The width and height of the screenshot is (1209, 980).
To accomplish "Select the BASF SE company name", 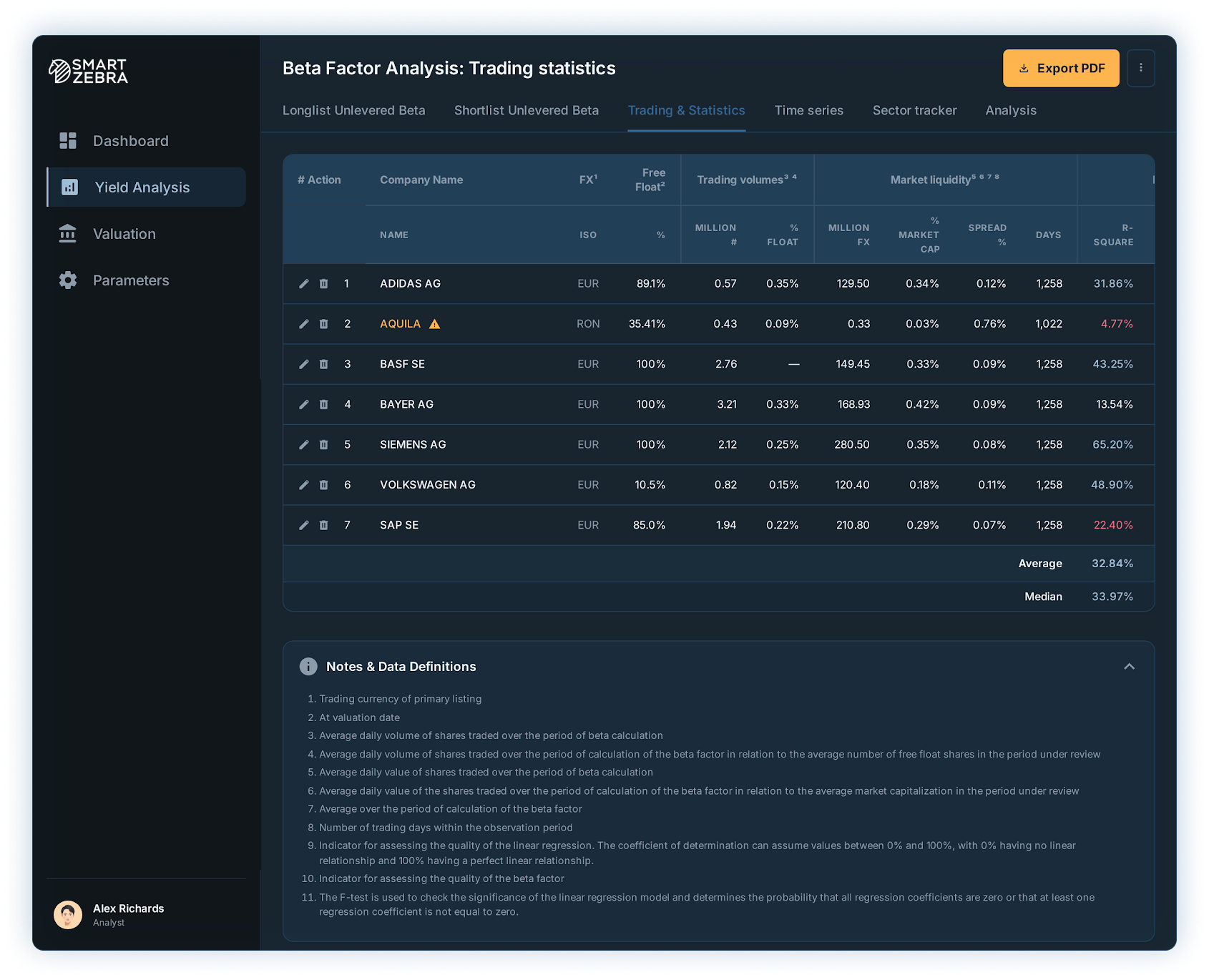I will coord(403,364).
